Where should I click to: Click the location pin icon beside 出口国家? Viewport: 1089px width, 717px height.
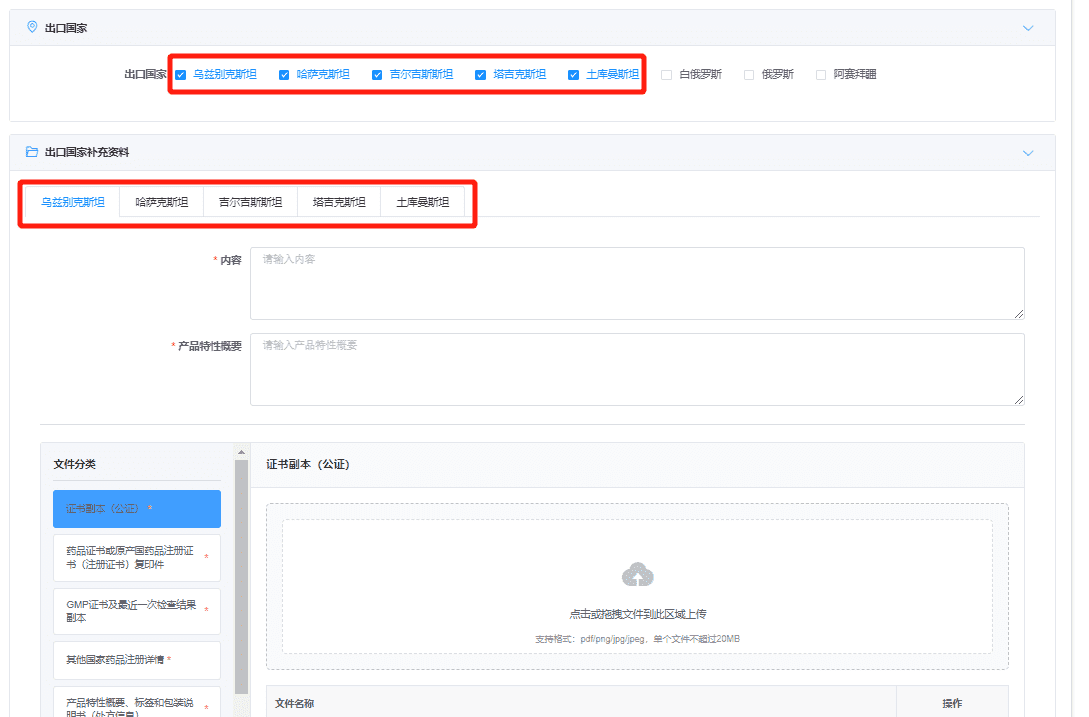(x=32, y=27)
